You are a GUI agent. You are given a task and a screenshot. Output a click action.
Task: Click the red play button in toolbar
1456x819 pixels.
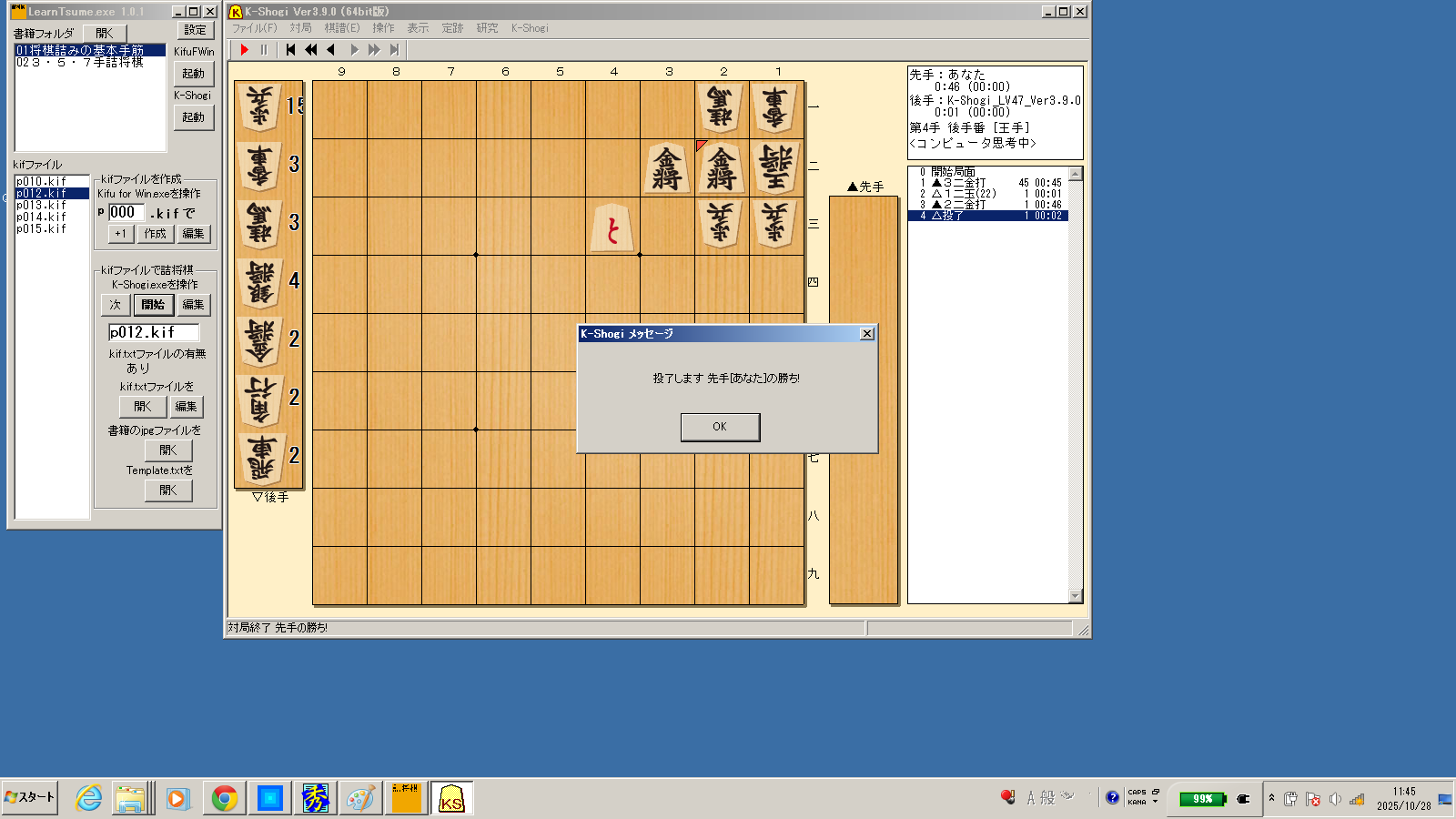click(x=244, y=50)
